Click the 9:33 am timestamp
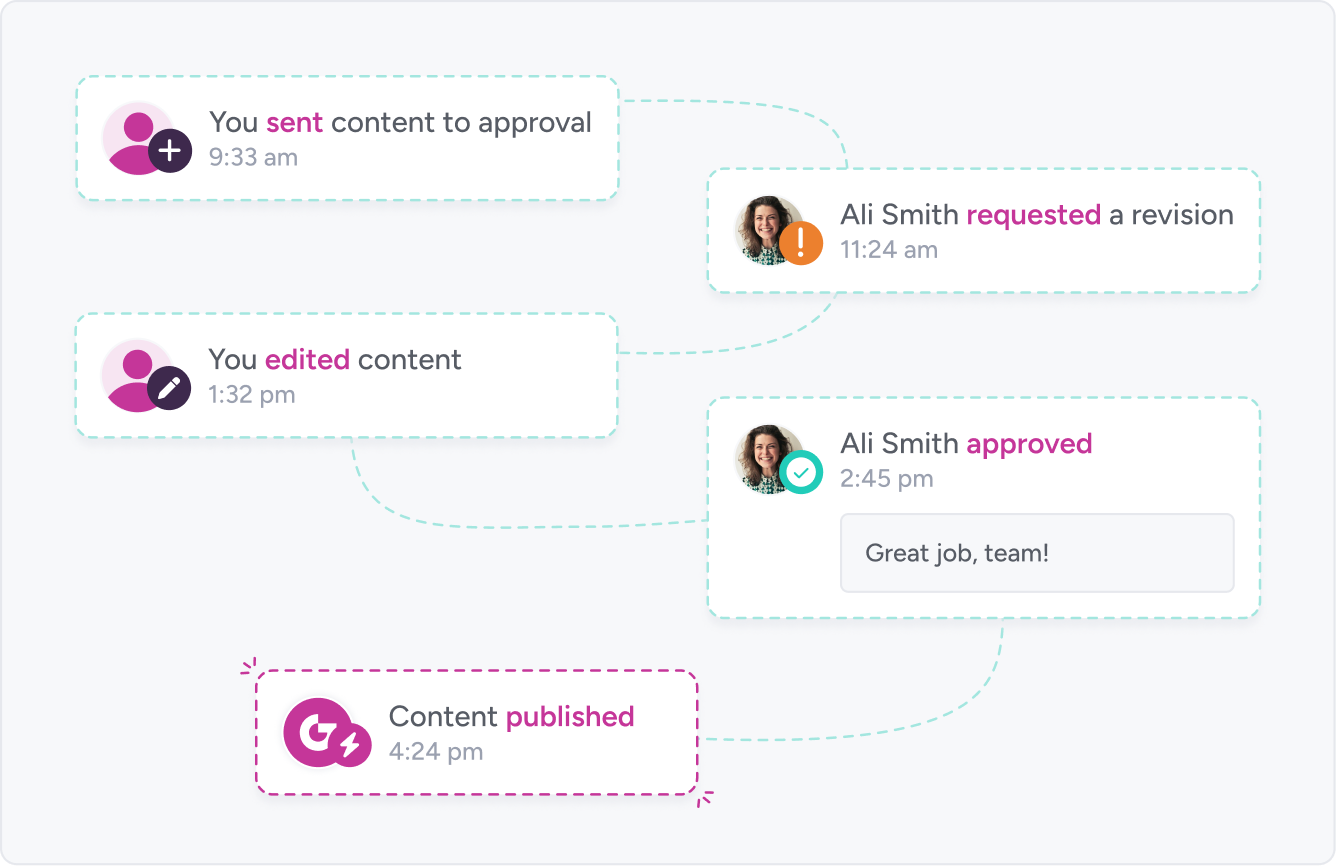The height and width of the screenshot is (866, 1336). point(253,157)
